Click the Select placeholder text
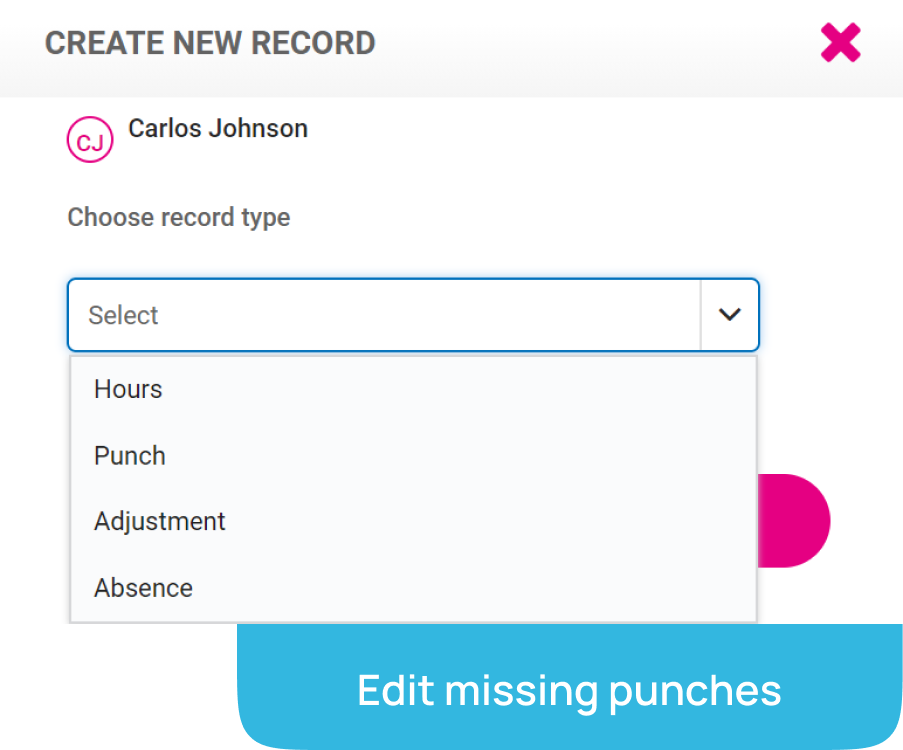 123,315
